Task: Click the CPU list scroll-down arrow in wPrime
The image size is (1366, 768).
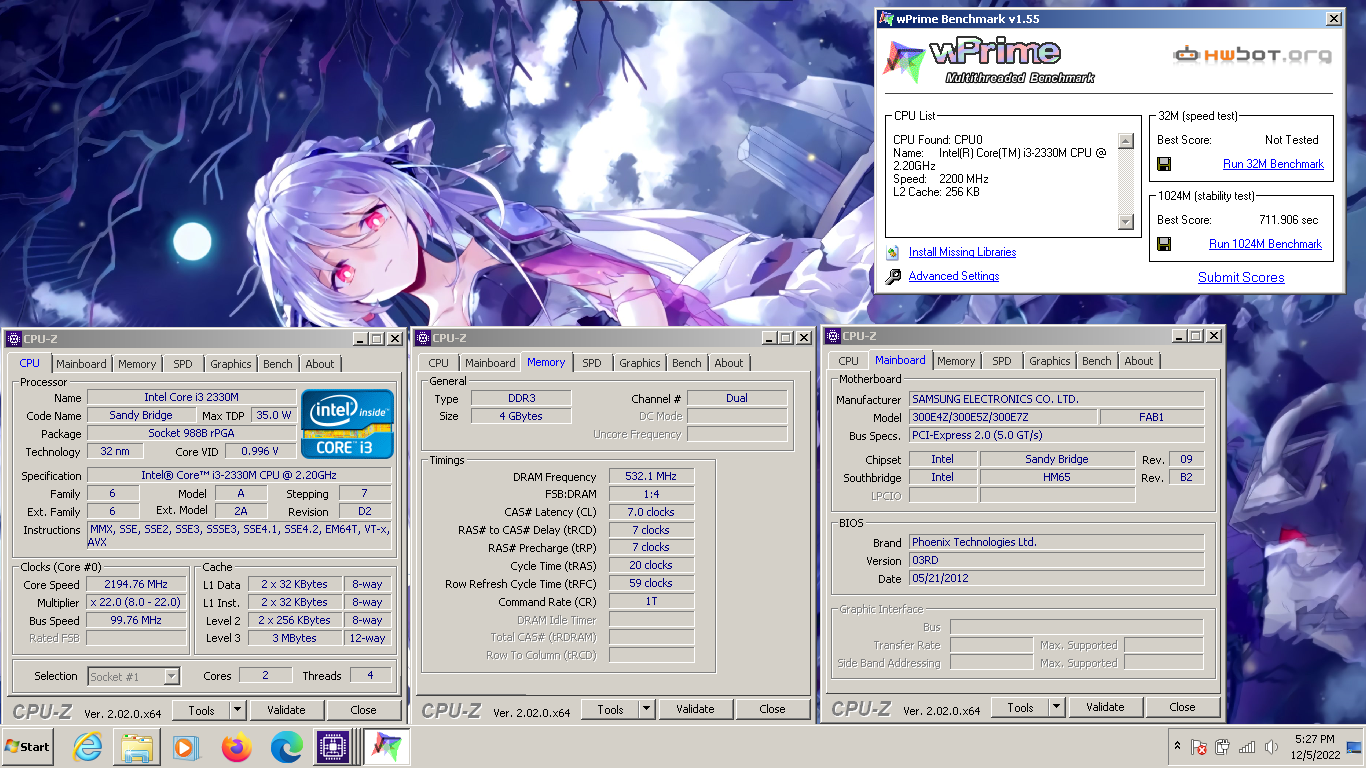Action: [1125, 222]
